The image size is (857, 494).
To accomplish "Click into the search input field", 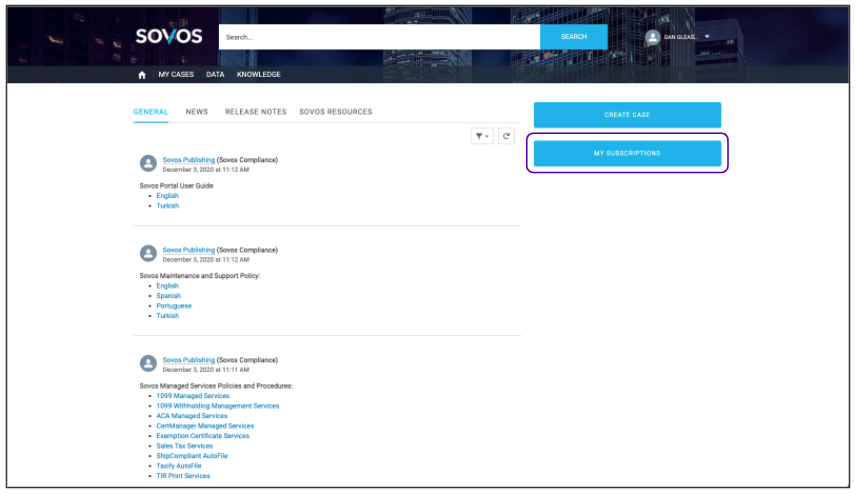I will [x=379, y=37].
